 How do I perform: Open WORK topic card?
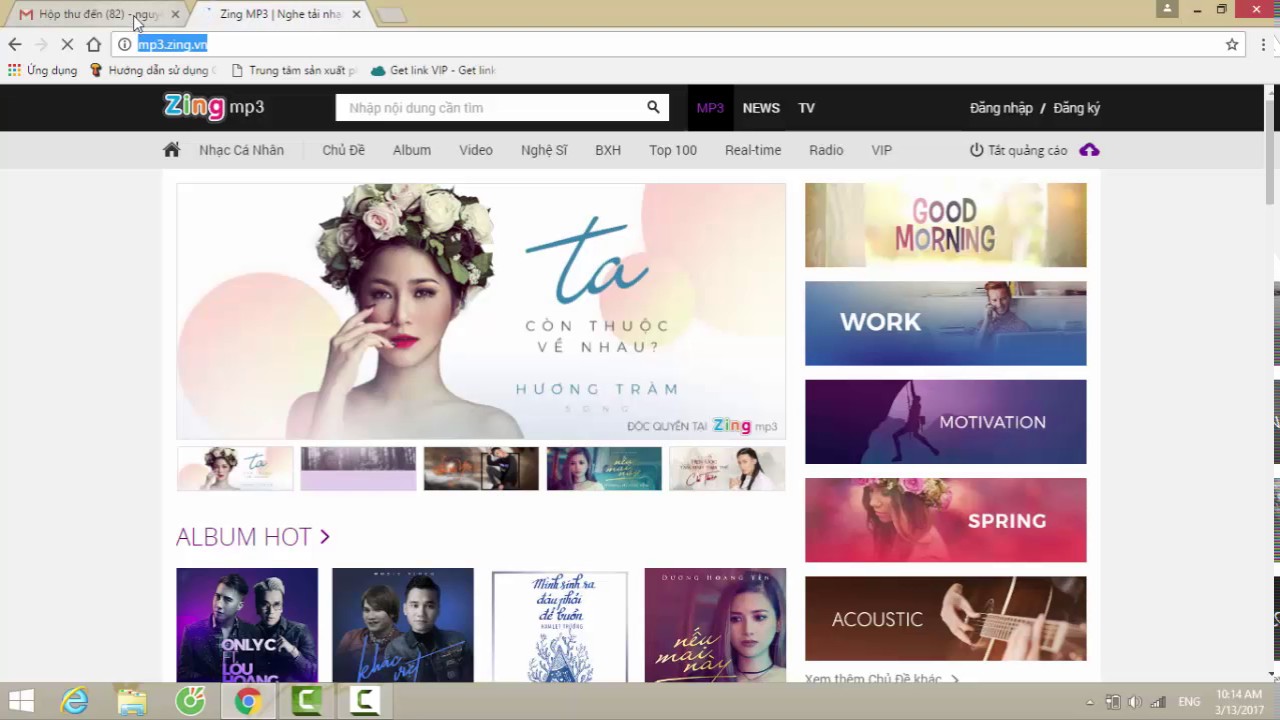point(945,323)
